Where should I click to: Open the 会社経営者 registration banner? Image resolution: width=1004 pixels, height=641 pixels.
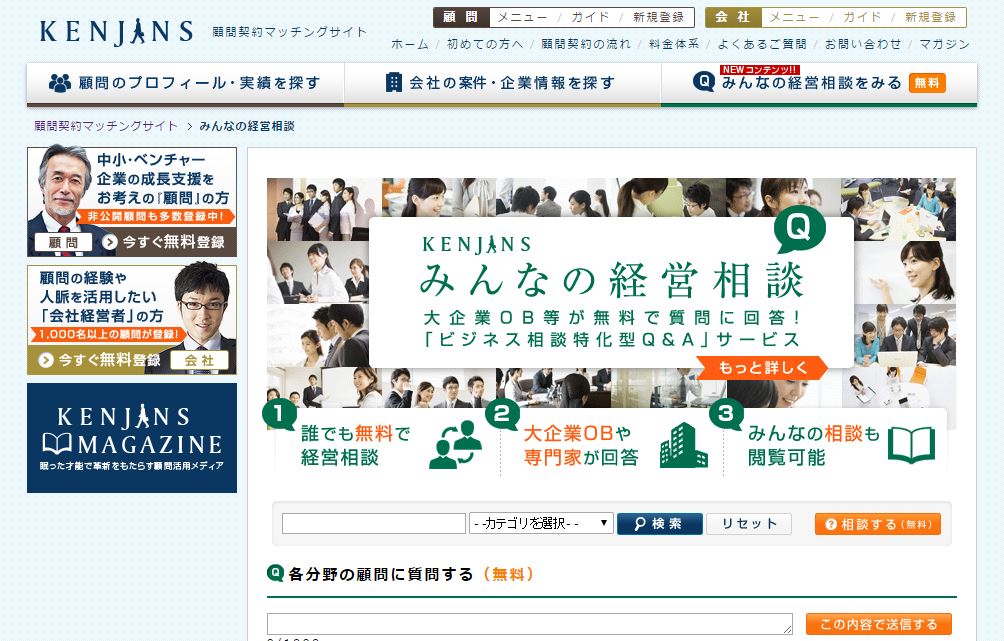click(132, 320)
